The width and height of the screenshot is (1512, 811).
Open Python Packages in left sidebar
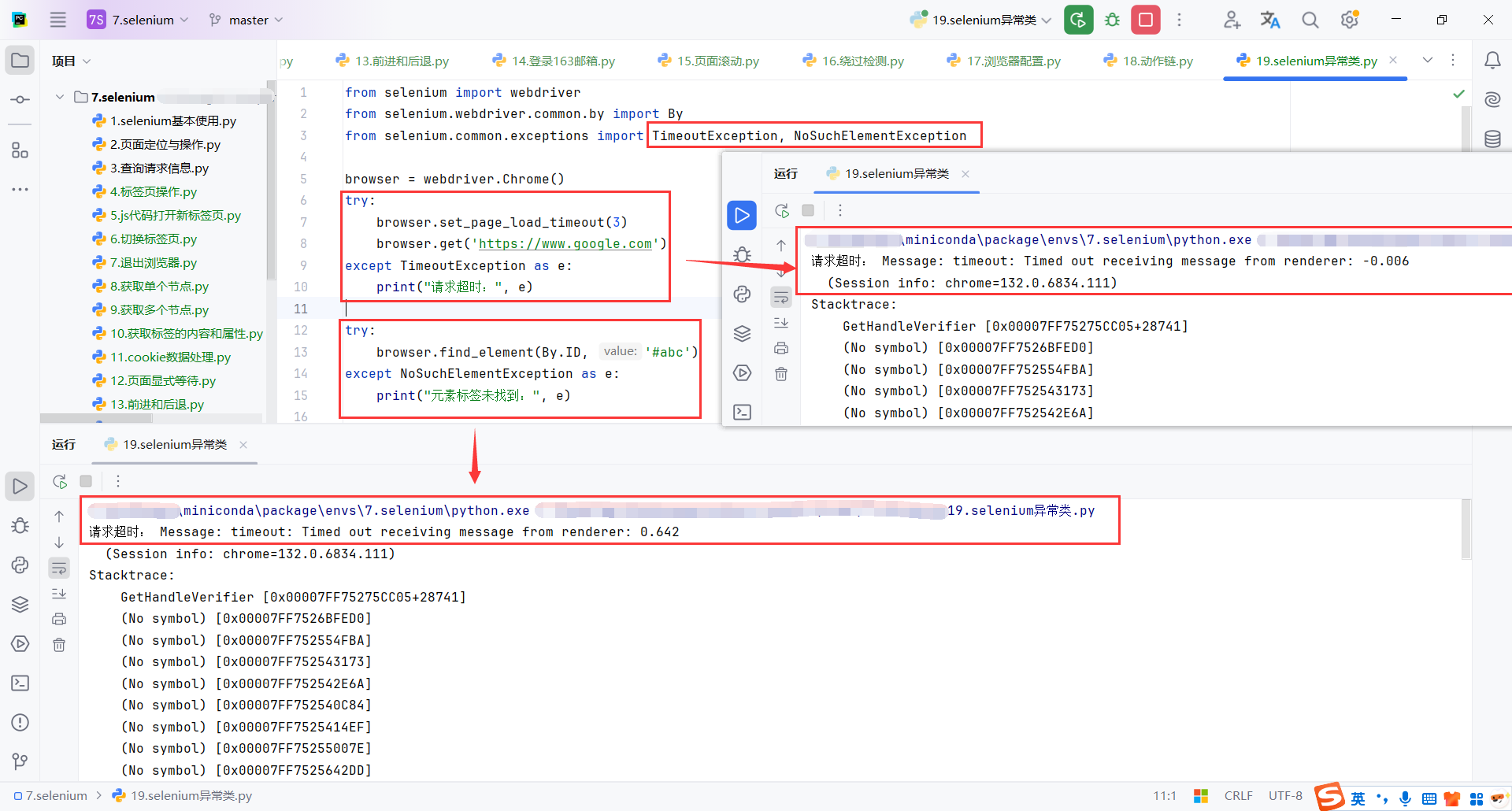(20, 605)
